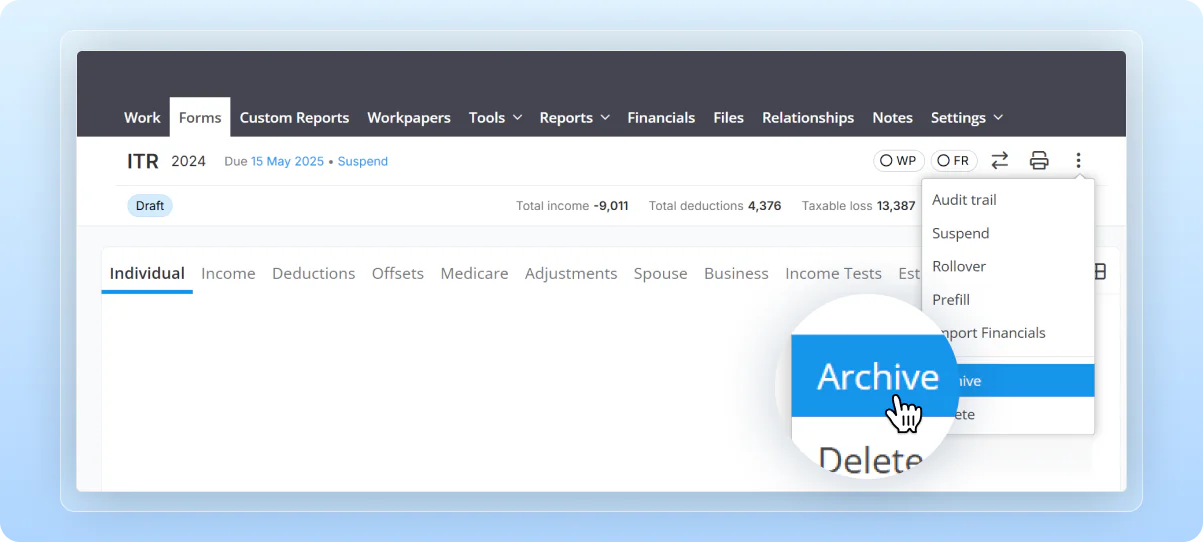1203x542 pixels.
Task: Open the Deductions form tab
Action: pos(314,273)
